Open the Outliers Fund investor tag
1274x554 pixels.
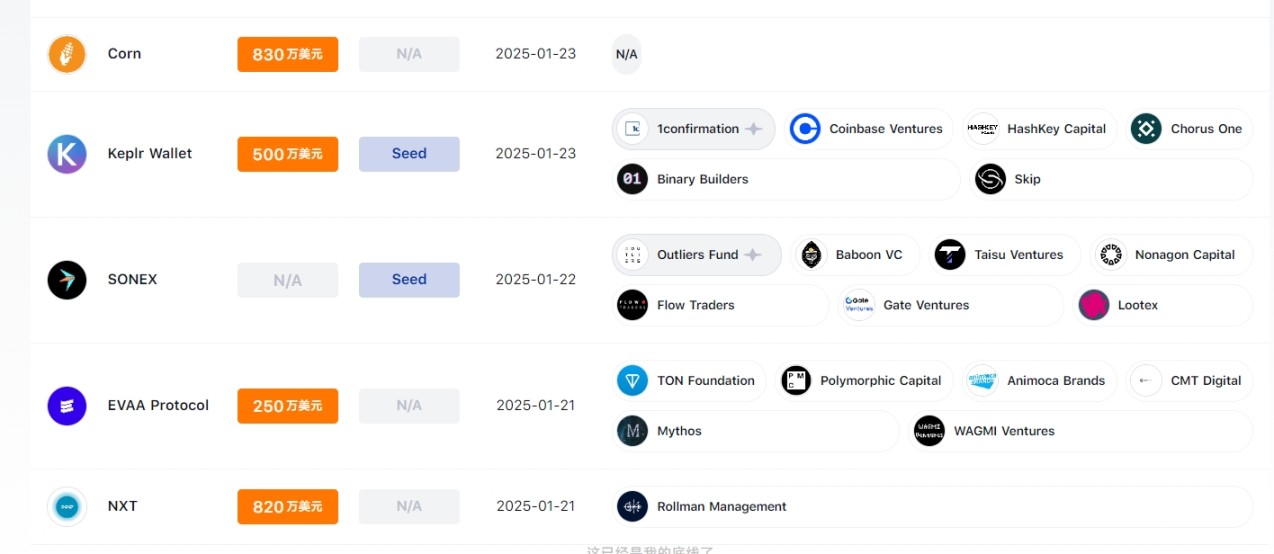click(696, 255)
